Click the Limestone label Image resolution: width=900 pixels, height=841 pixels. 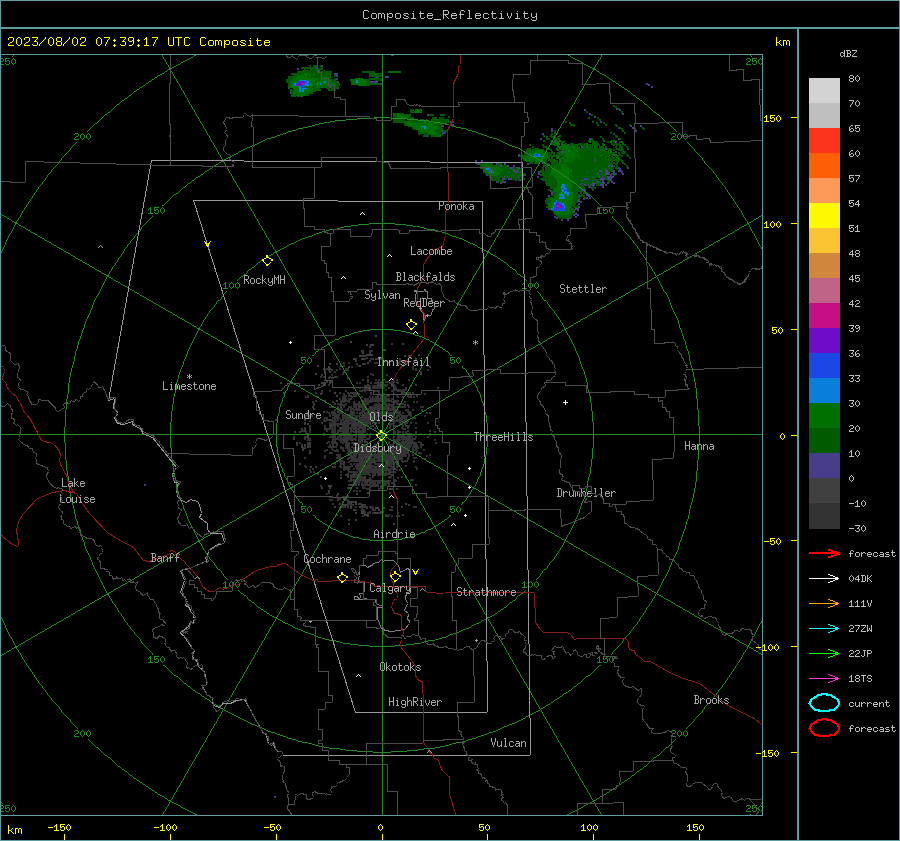189,386
